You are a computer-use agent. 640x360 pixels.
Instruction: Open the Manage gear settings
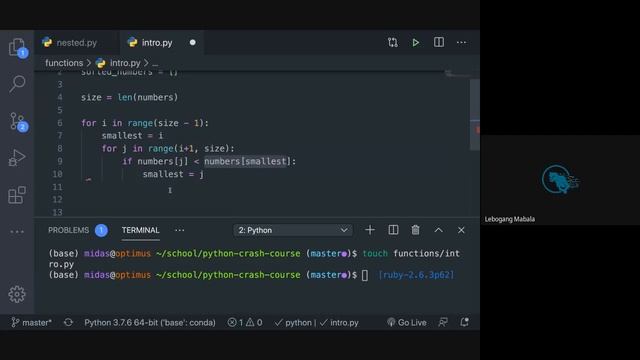coord(17,294)
